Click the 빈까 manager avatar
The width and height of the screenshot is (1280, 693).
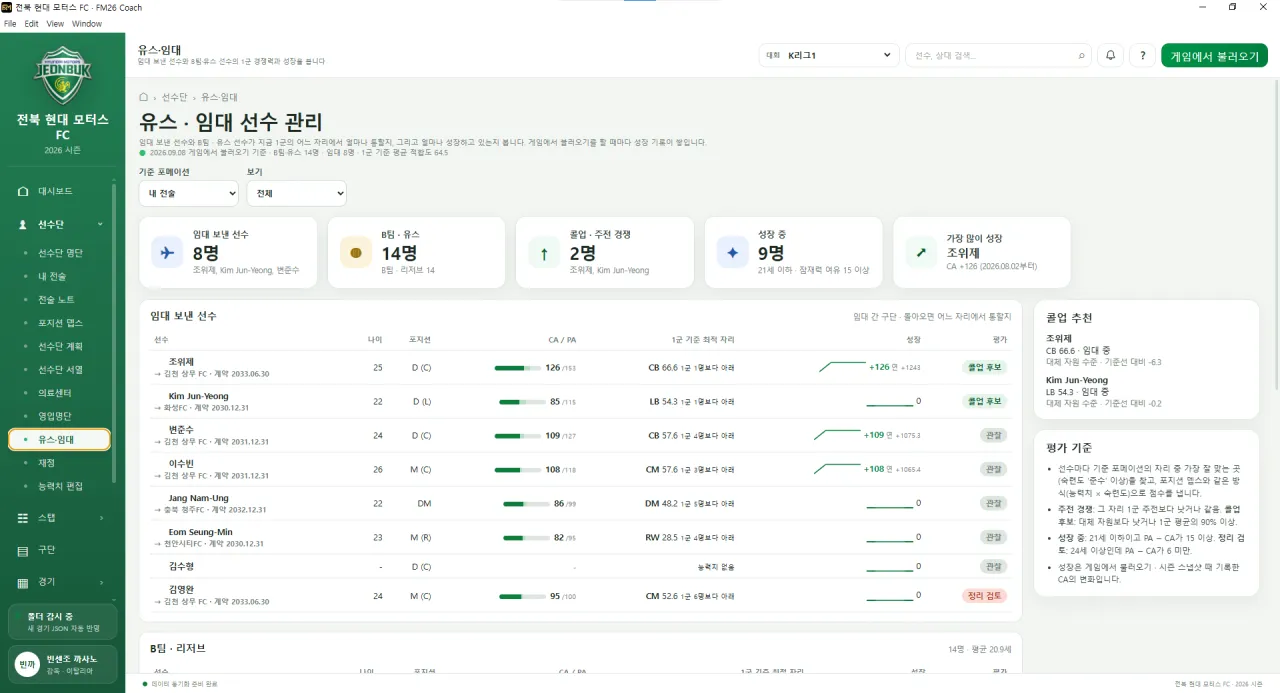click(x=27, y=665)
